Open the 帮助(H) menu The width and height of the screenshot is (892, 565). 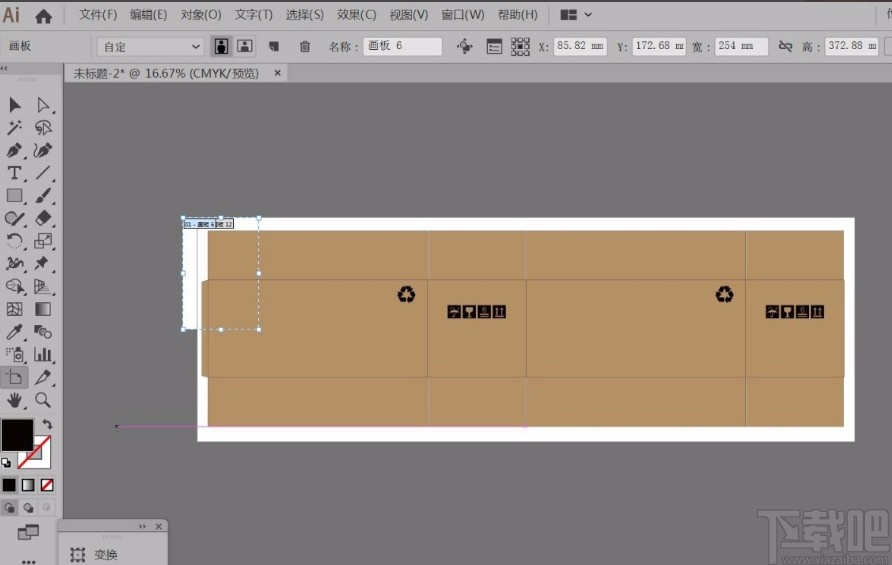517,15
